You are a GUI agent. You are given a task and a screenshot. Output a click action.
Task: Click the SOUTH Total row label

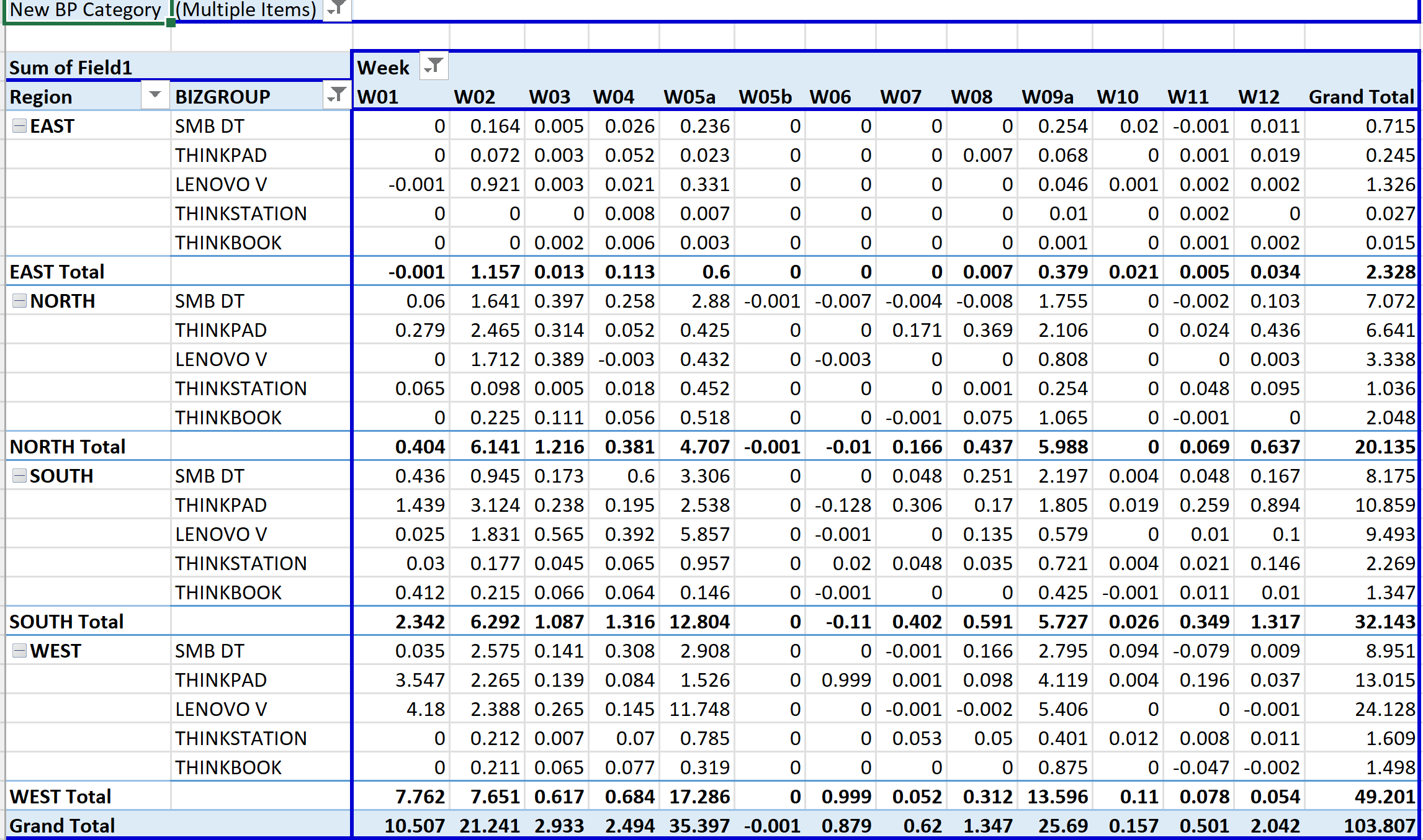click(x=66, y=622)
